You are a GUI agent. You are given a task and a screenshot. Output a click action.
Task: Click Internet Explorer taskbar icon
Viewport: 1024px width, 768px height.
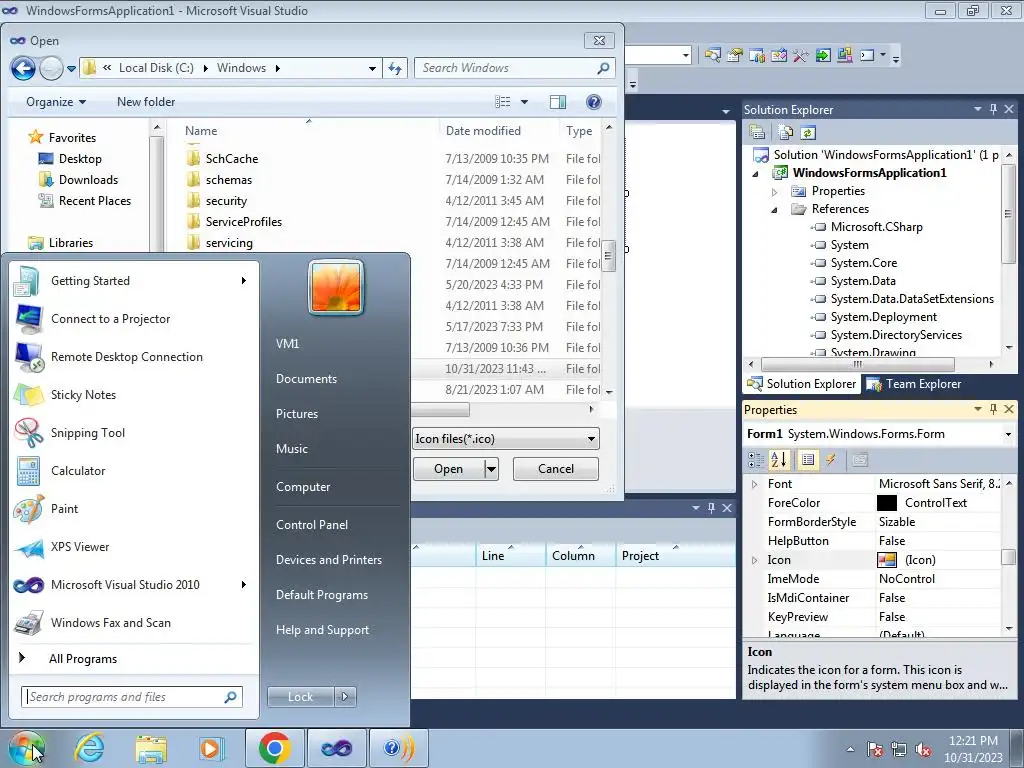[x=89, y=748]
